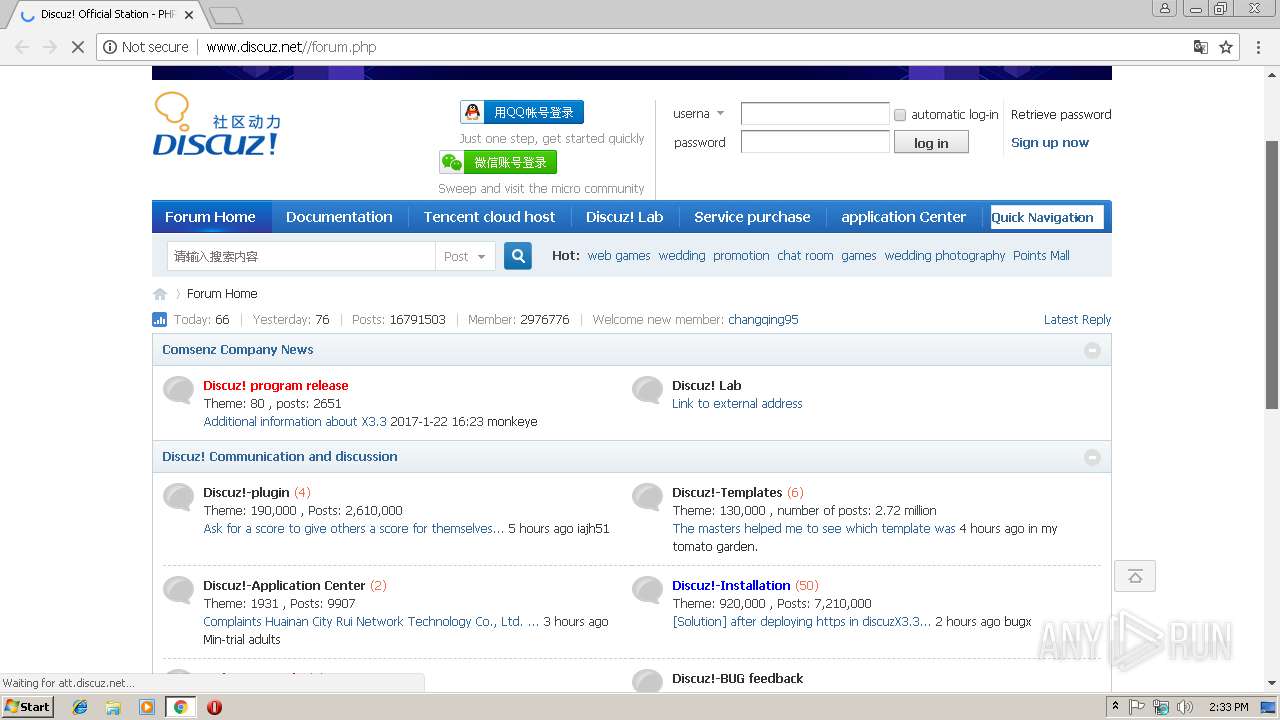Enable the automatic log-in checkbox

[900, 115]
